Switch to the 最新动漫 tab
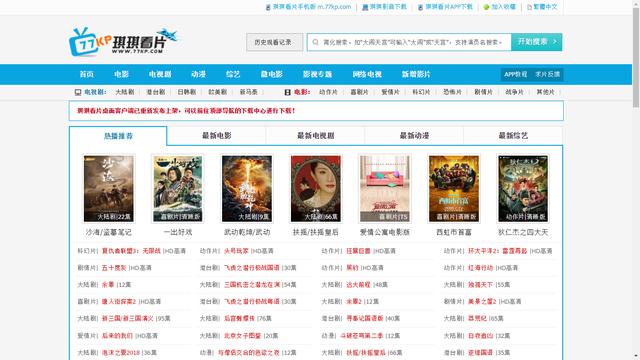 [414, 136]
